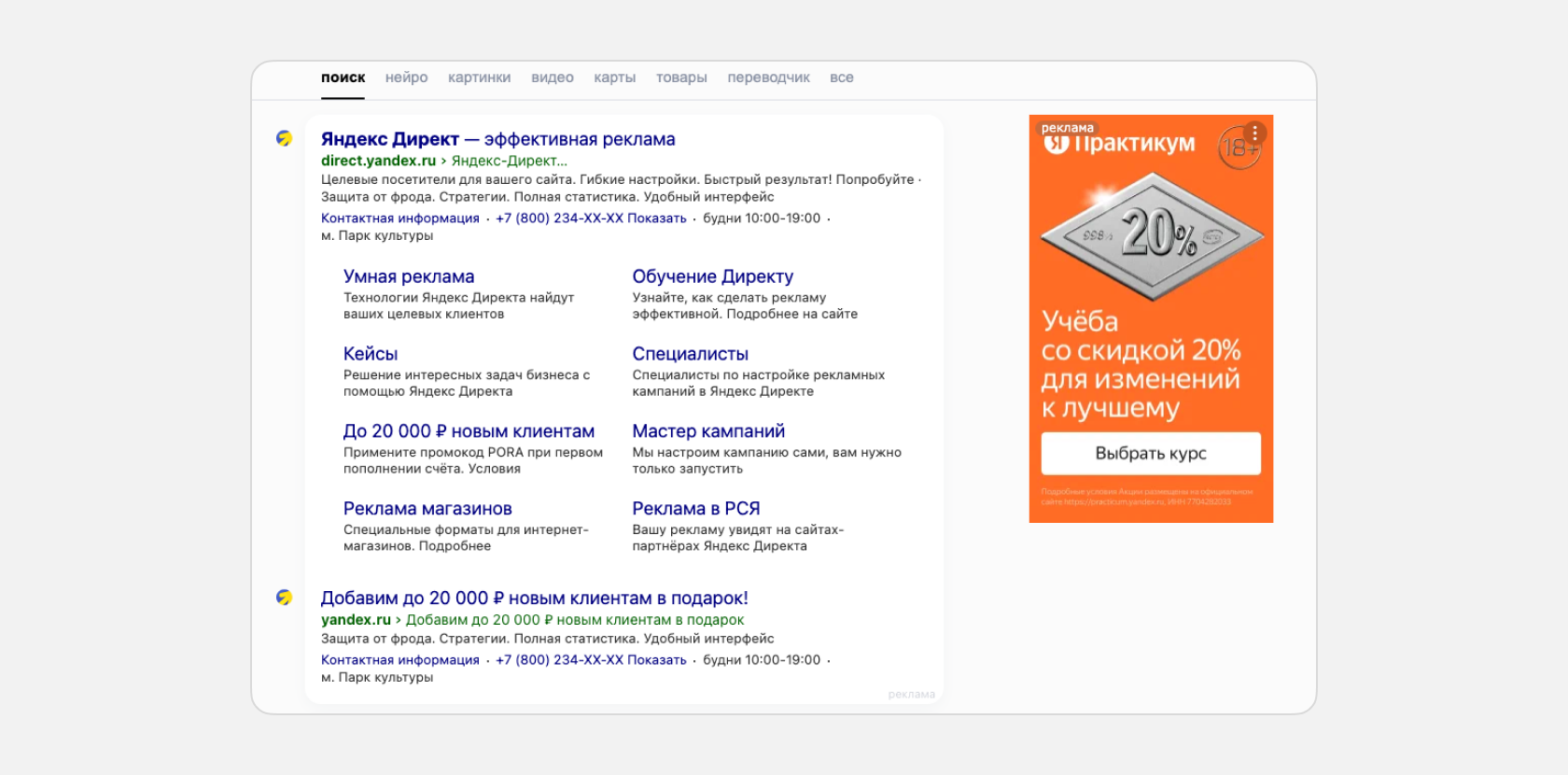This screenshot has height=775, width=1568.
Task: Click 'Решение интересных задач бизнеса' description text
Action: (x=467, y=383)
